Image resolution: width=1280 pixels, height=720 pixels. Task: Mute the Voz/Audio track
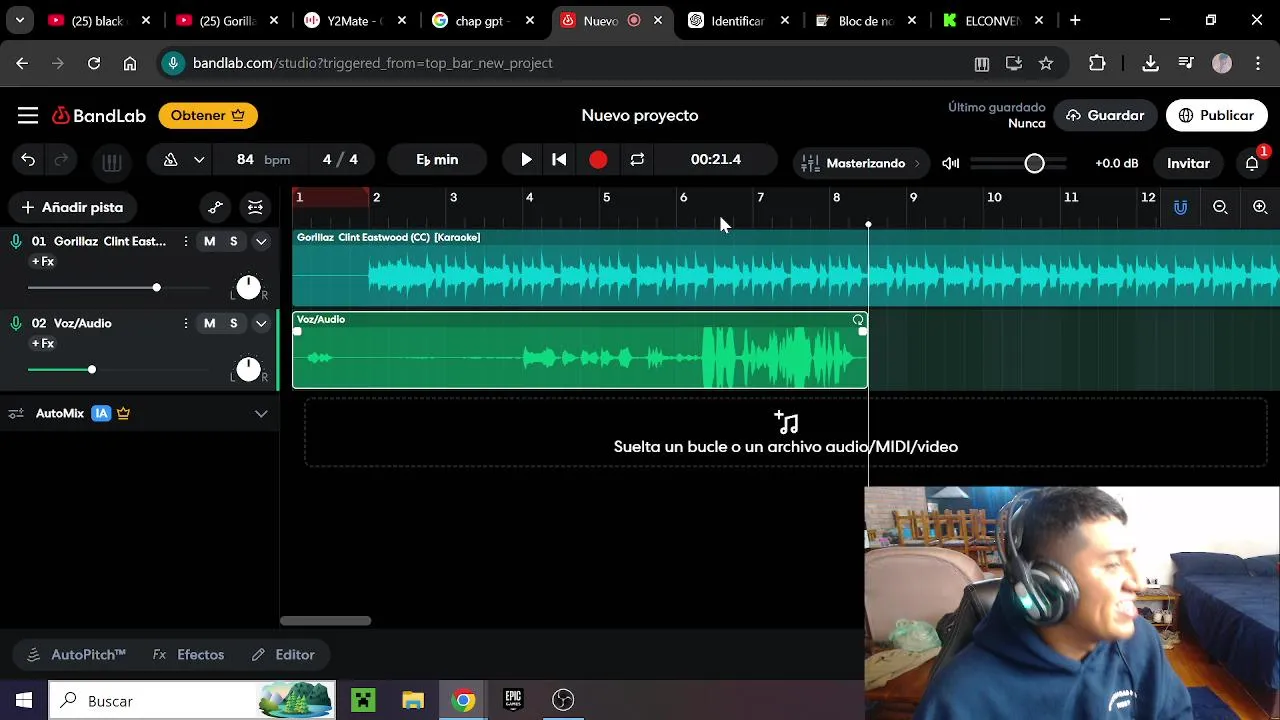209,323
